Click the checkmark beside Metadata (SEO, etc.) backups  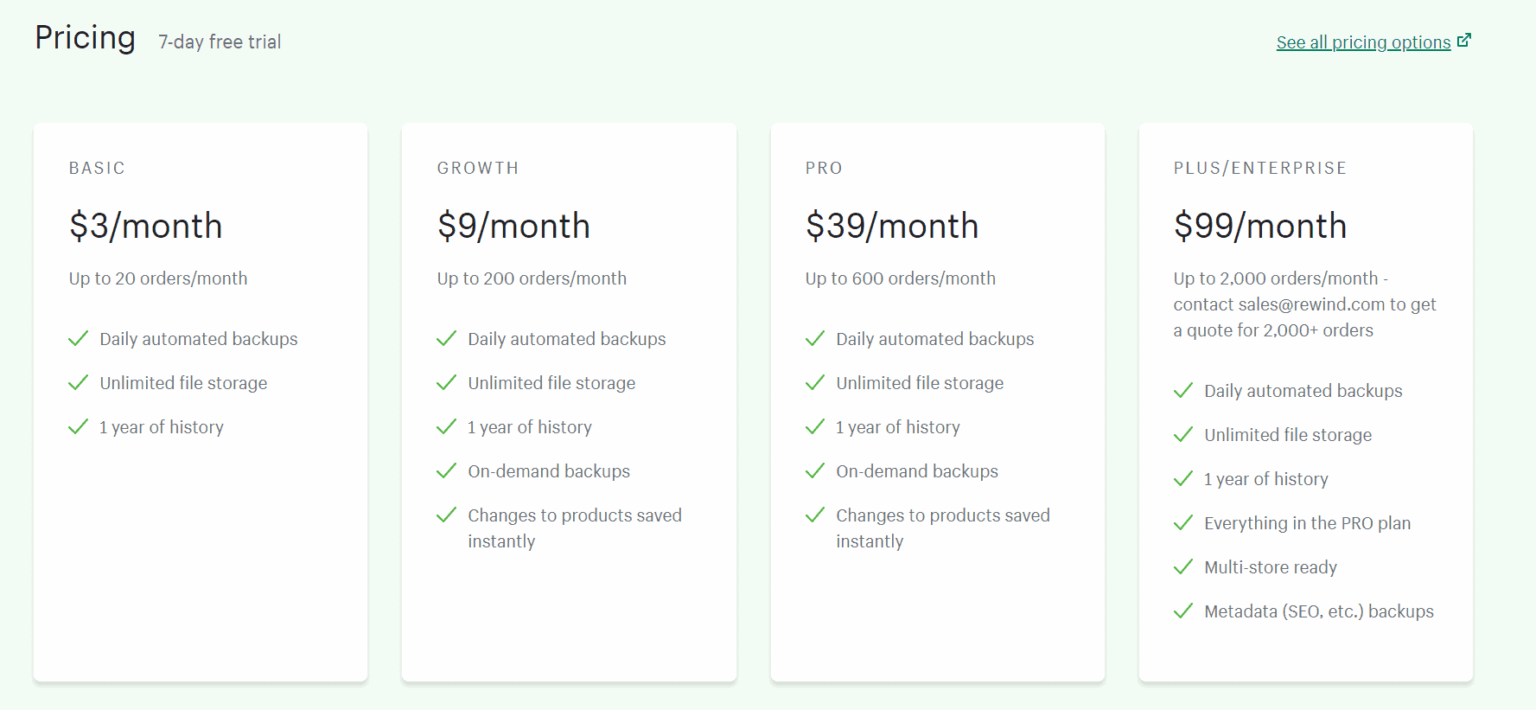[x=1183, y=611]
